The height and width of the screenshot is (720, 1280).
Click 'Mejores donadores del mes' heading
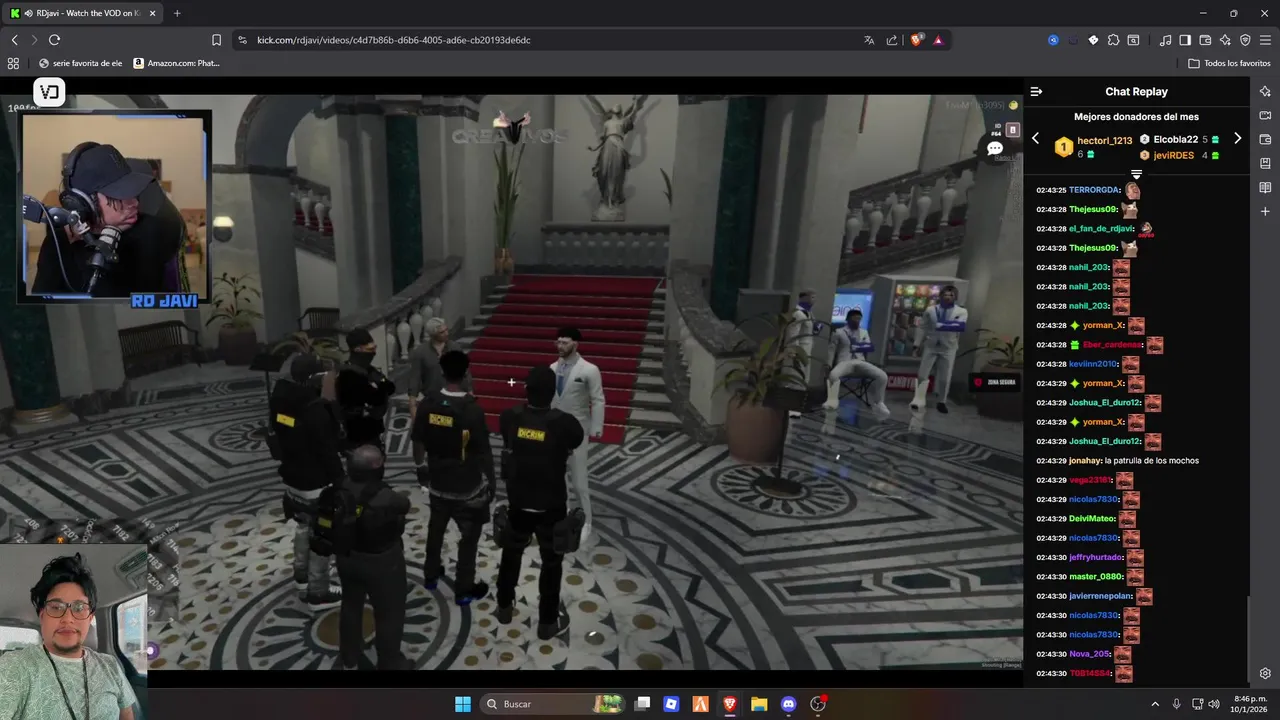1136,117
